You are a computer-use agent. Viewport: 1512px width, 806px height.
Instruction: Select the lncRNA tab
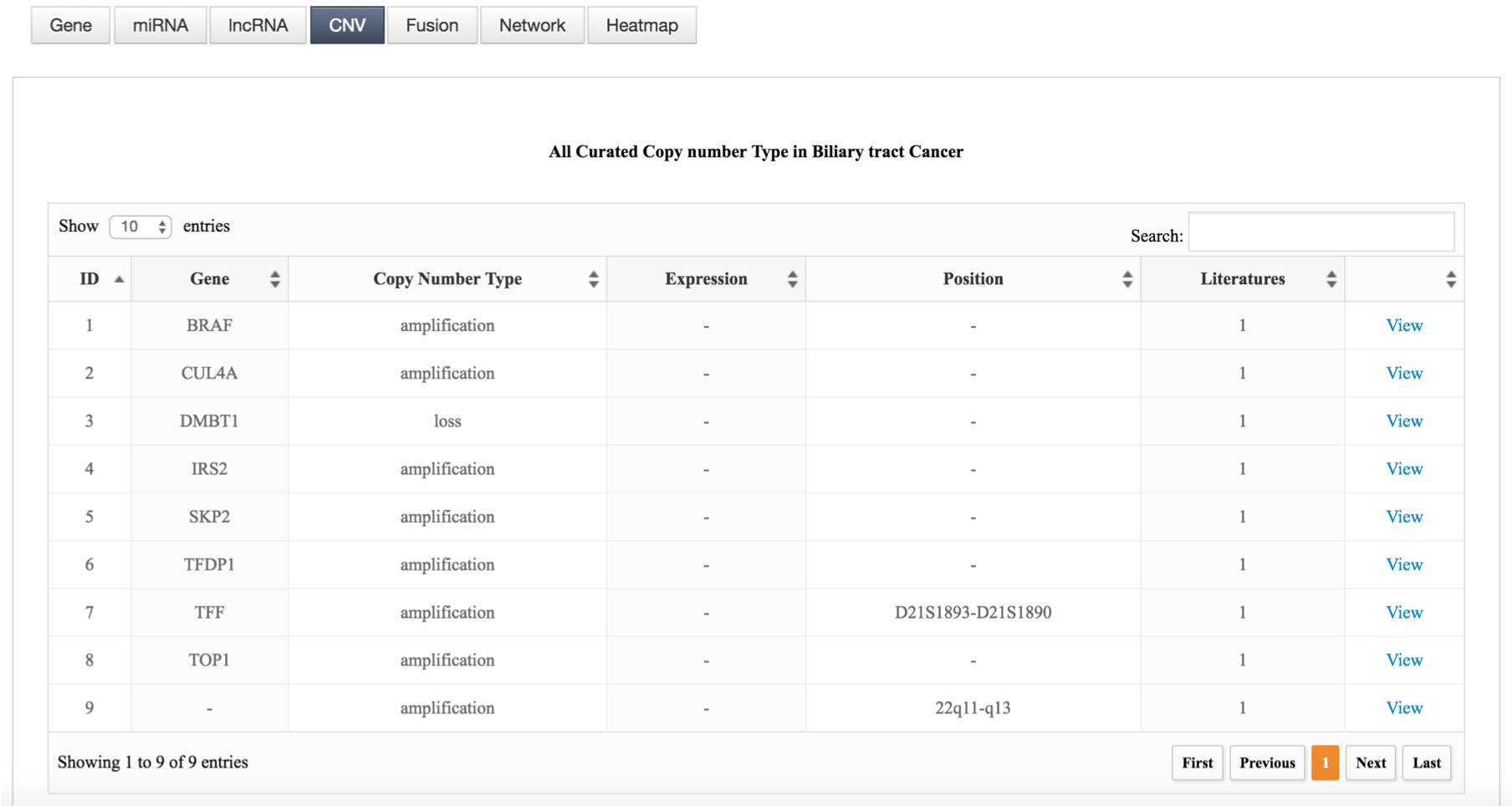pos(258,25)
